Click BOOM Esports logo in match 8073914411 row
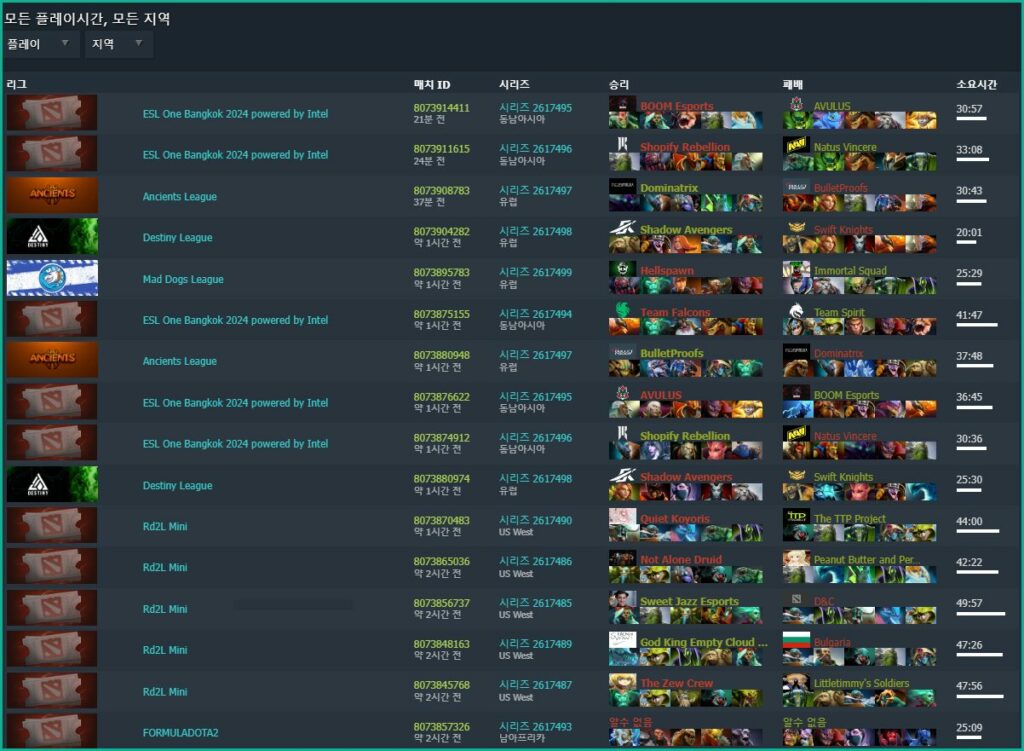The height and width of the screenshot is (751, 1024). tap(622, 104)
